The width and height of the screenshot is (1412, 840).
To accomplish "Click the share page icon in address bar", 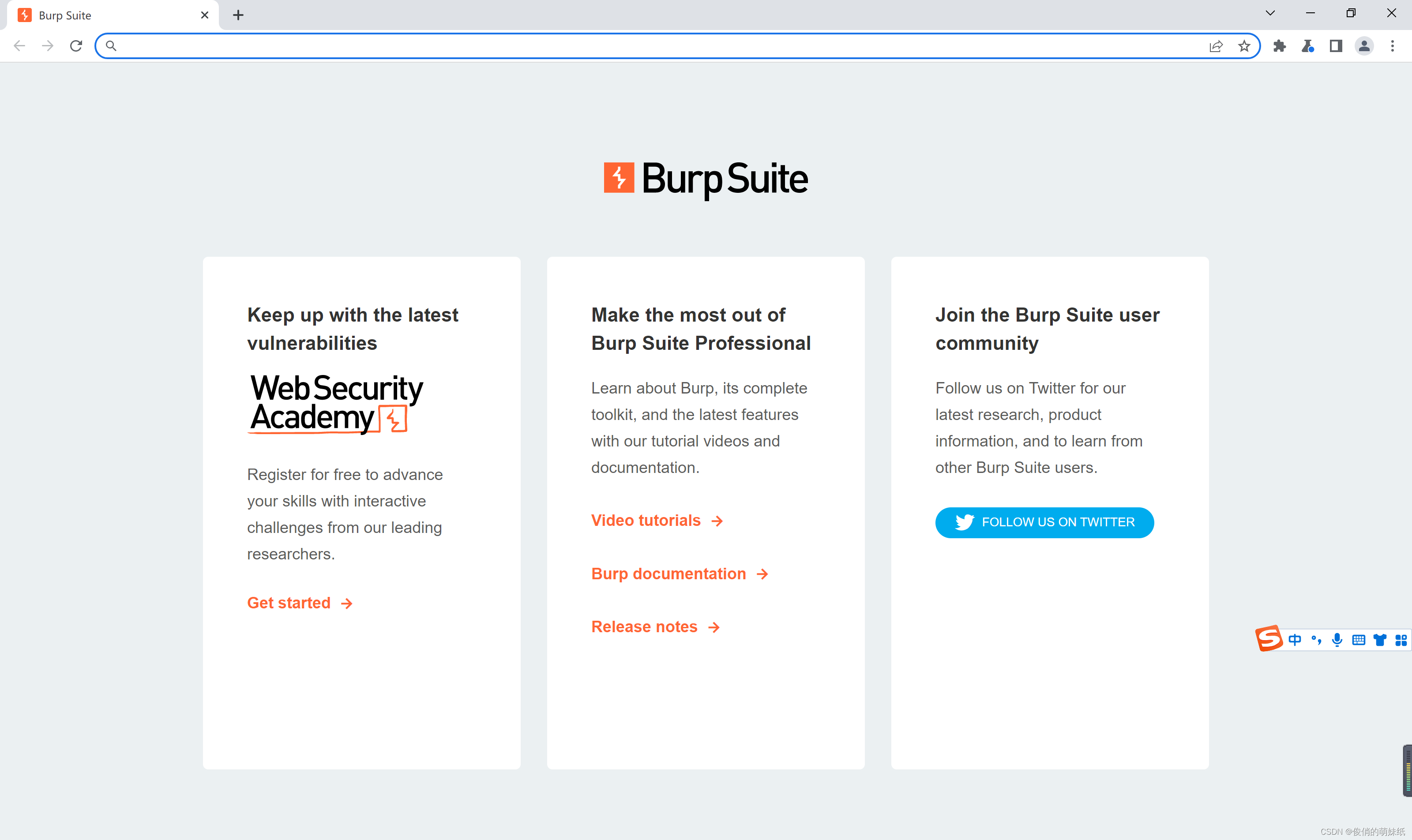I will pyautogui.click(x=1216, y=46).
